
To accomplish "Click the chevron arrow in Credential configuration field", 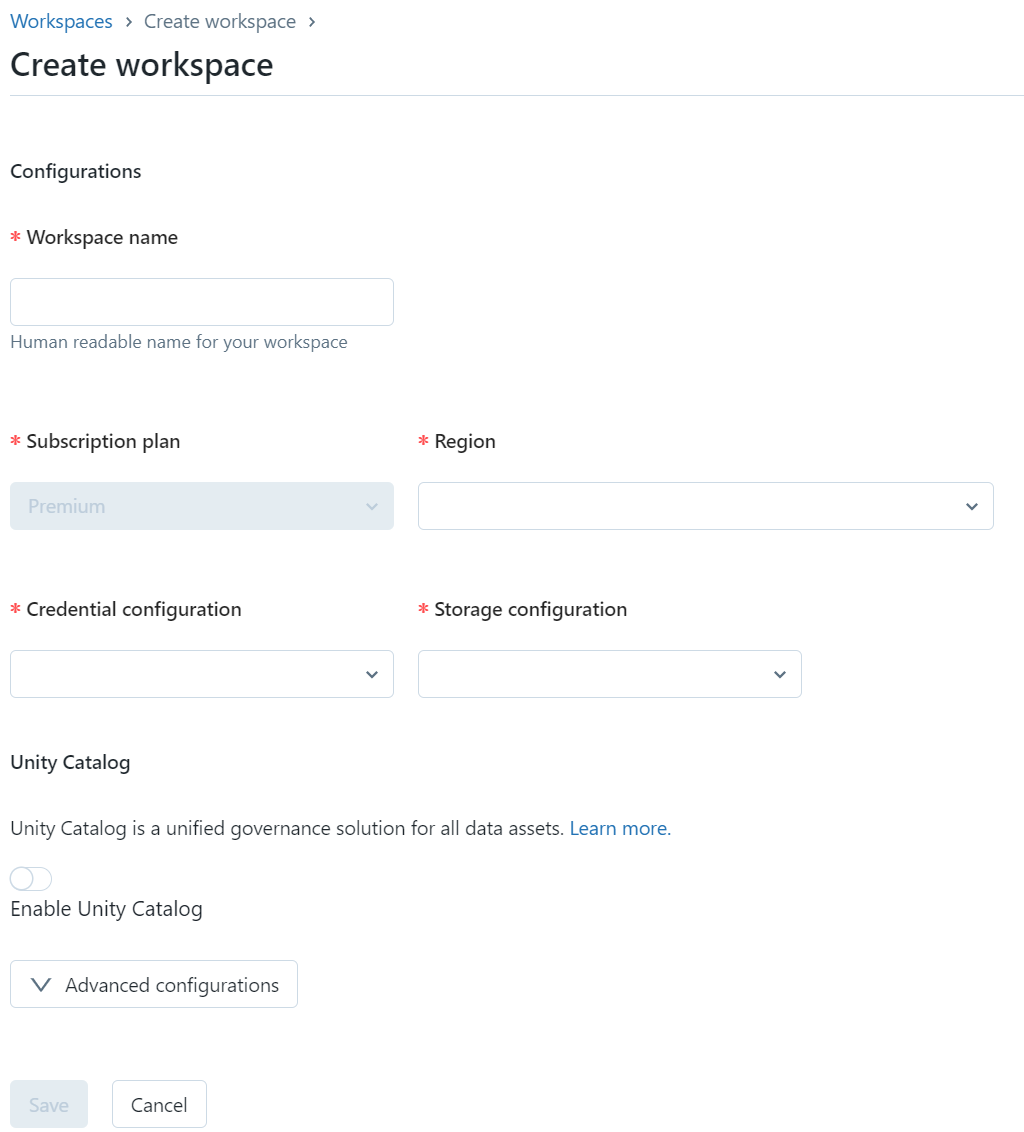I will pos(372,675).
